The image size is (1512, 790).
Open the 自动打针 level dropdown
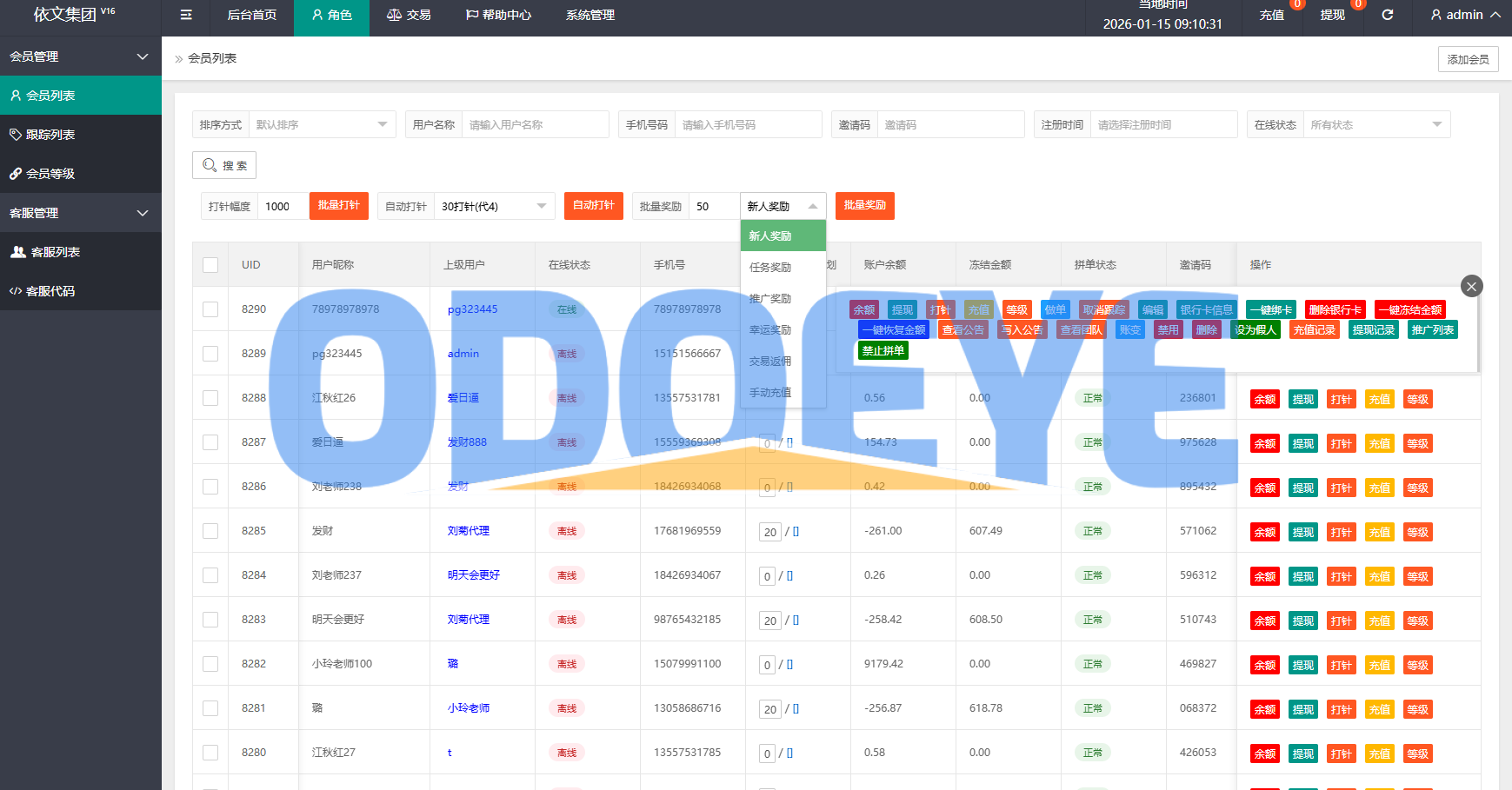(x=494, y=206)
